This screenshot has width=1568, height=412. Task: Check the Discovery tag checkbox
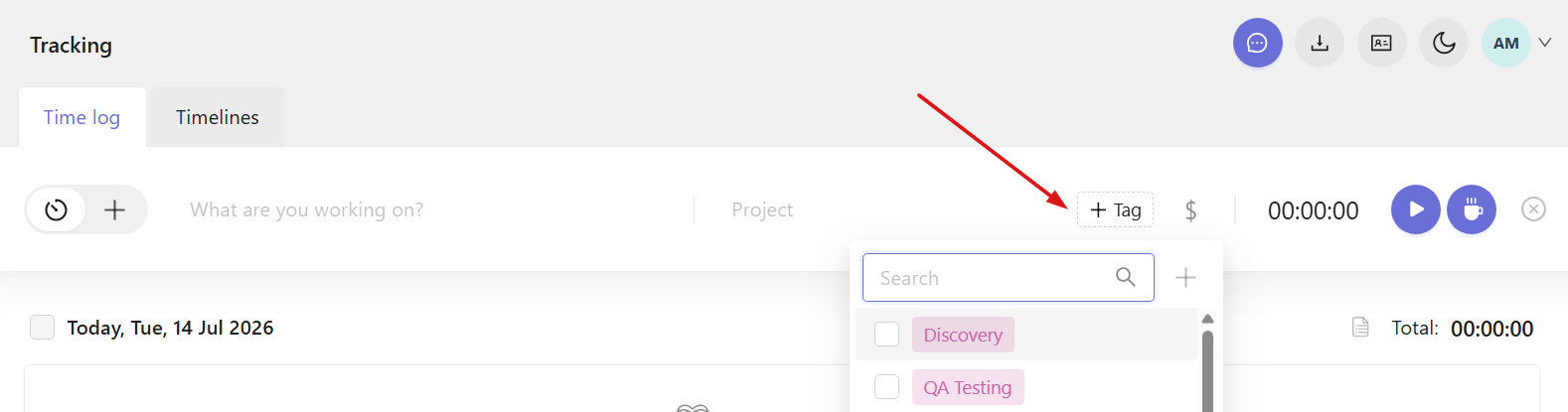coord(886,335)
